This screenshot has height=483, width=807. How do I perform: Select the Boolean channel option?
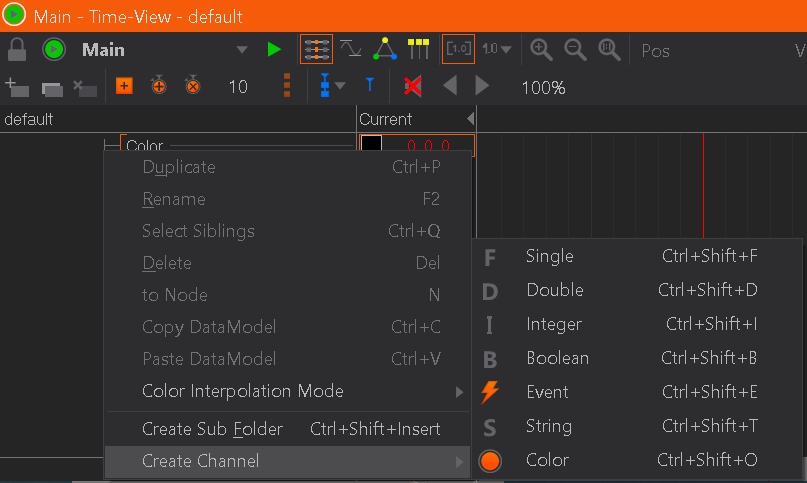[557, 358]
